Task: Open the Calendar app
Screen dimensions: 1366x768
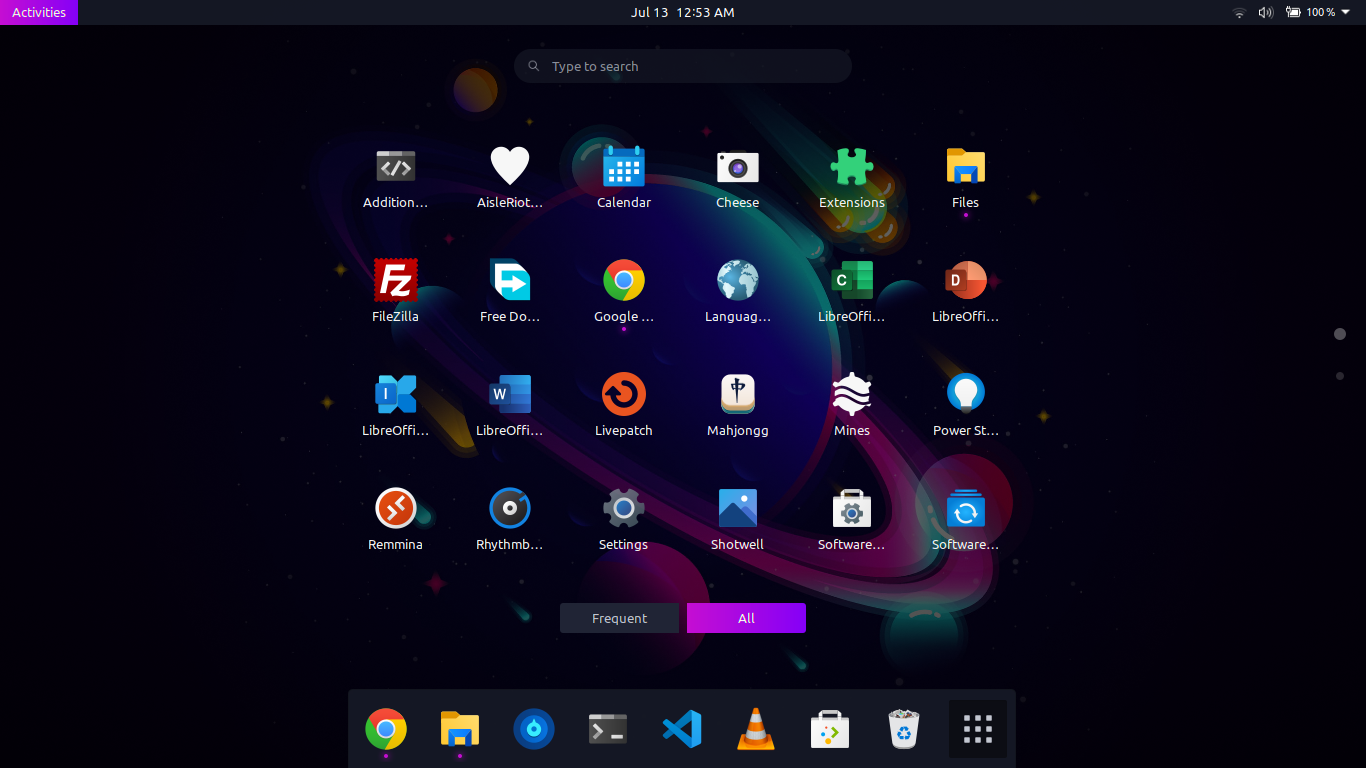Action: click(623, 166)
